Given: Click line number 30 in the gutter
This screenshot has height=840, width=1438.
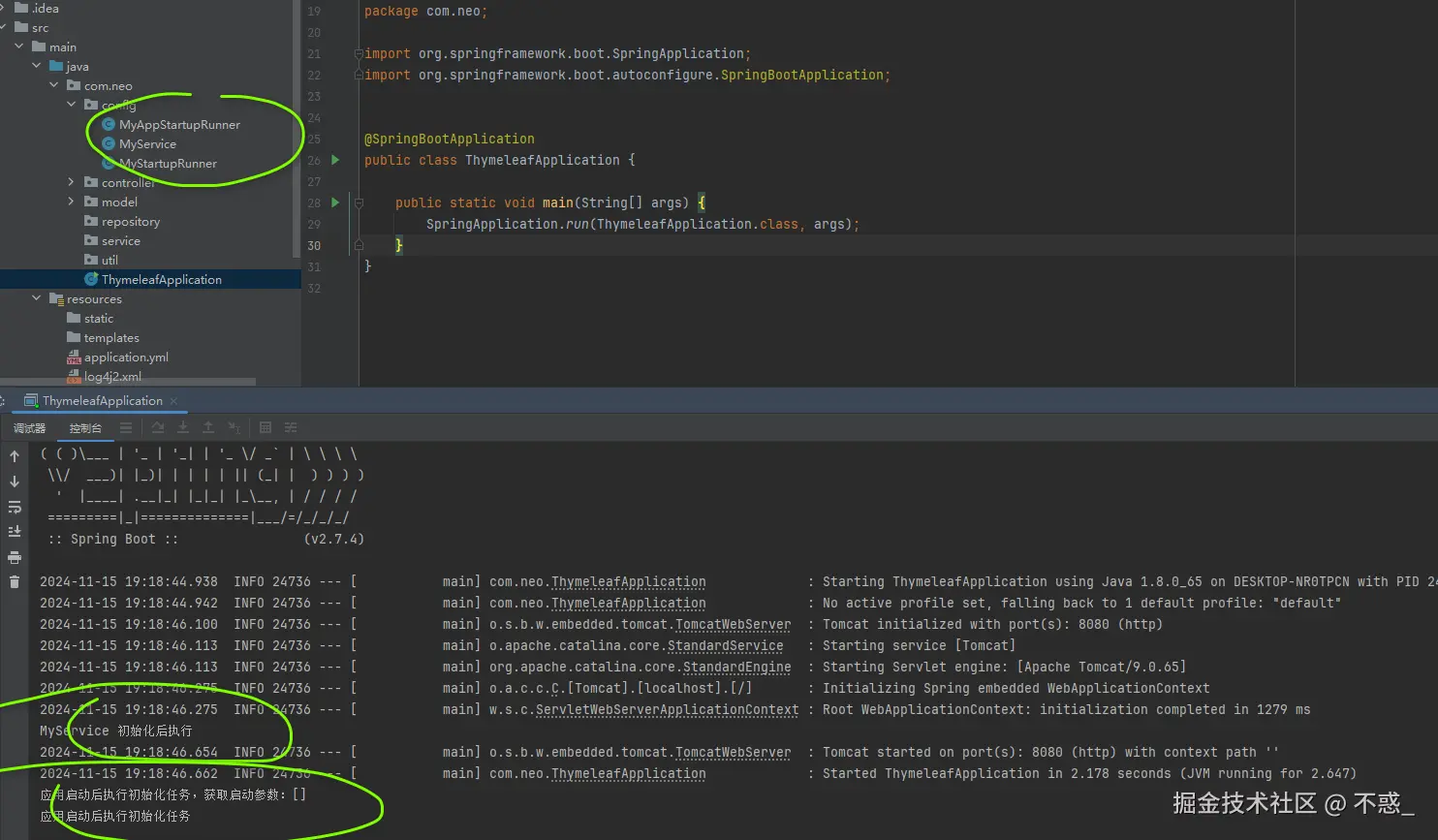Looking at the screenshot, I should coord(314,246).
